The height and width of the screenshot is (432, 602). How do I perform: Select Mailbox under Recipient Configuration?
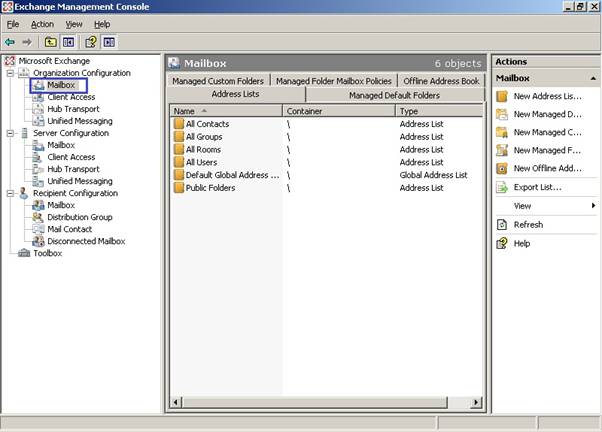pos(61,205)
